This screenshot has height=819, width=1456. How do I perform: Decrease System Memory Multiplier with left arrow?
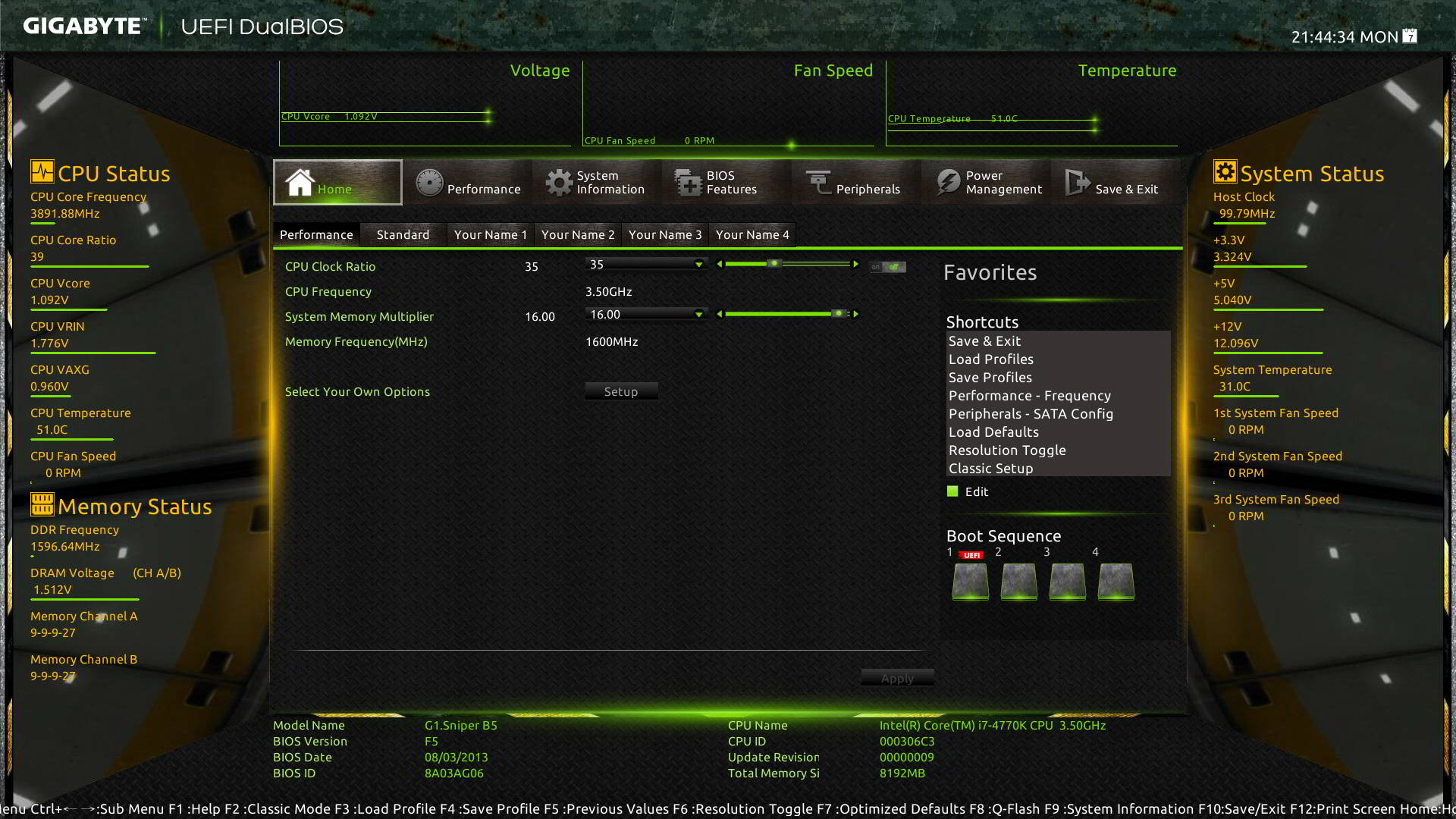pos(719,314)
